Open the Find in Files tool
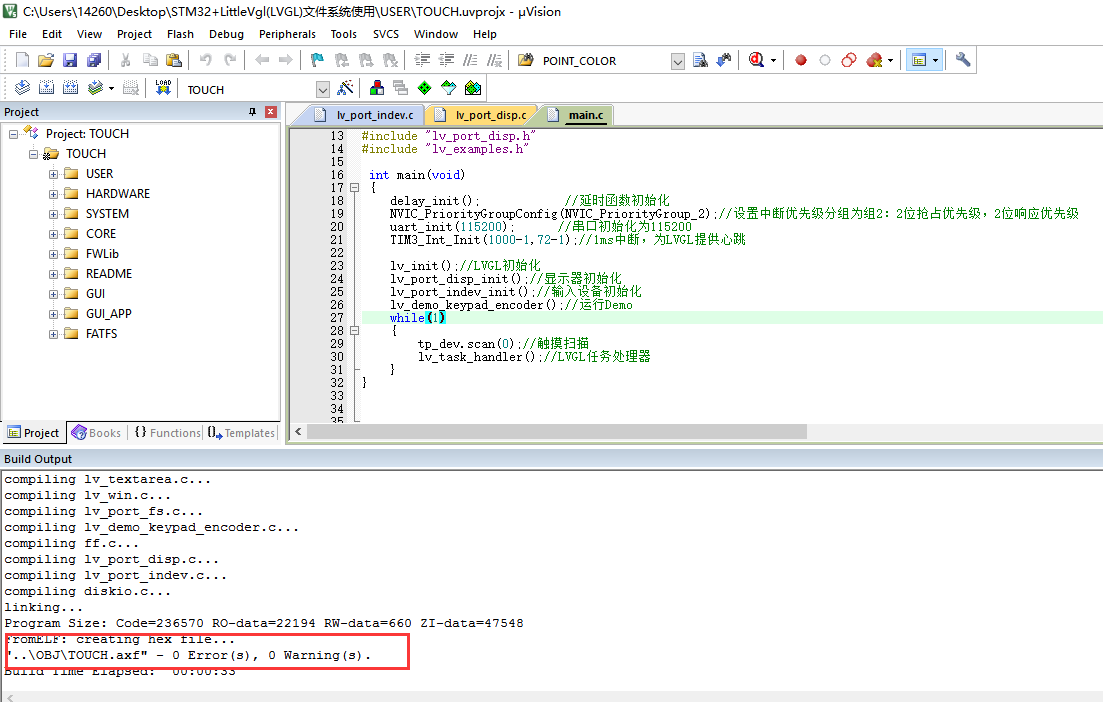Screen dimensions: 1103x702 [x=700, y=59]
